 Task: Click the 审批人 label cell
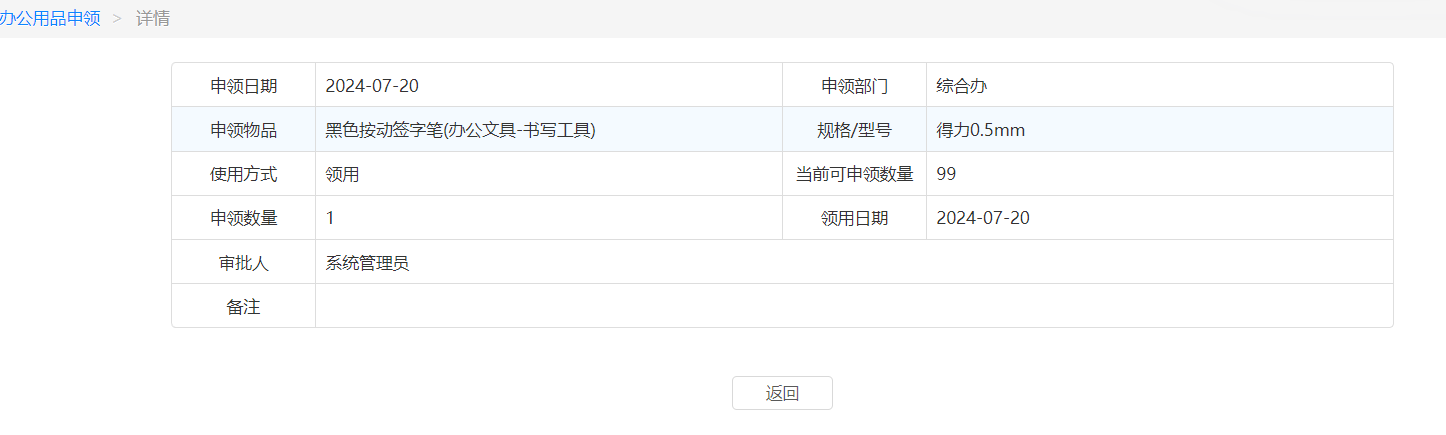[244, 262]
